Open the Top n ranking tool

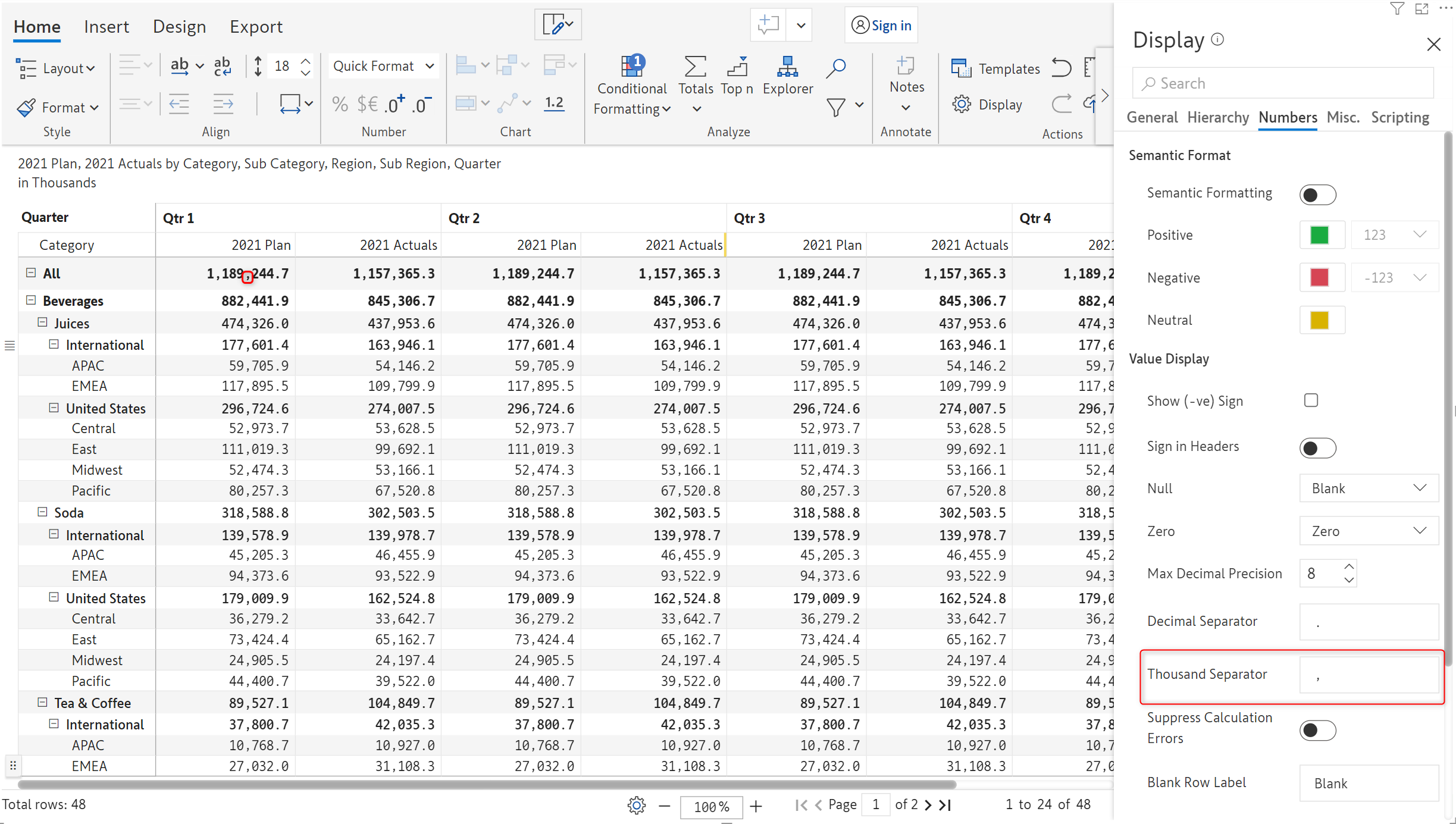click(x=737, y=66)
